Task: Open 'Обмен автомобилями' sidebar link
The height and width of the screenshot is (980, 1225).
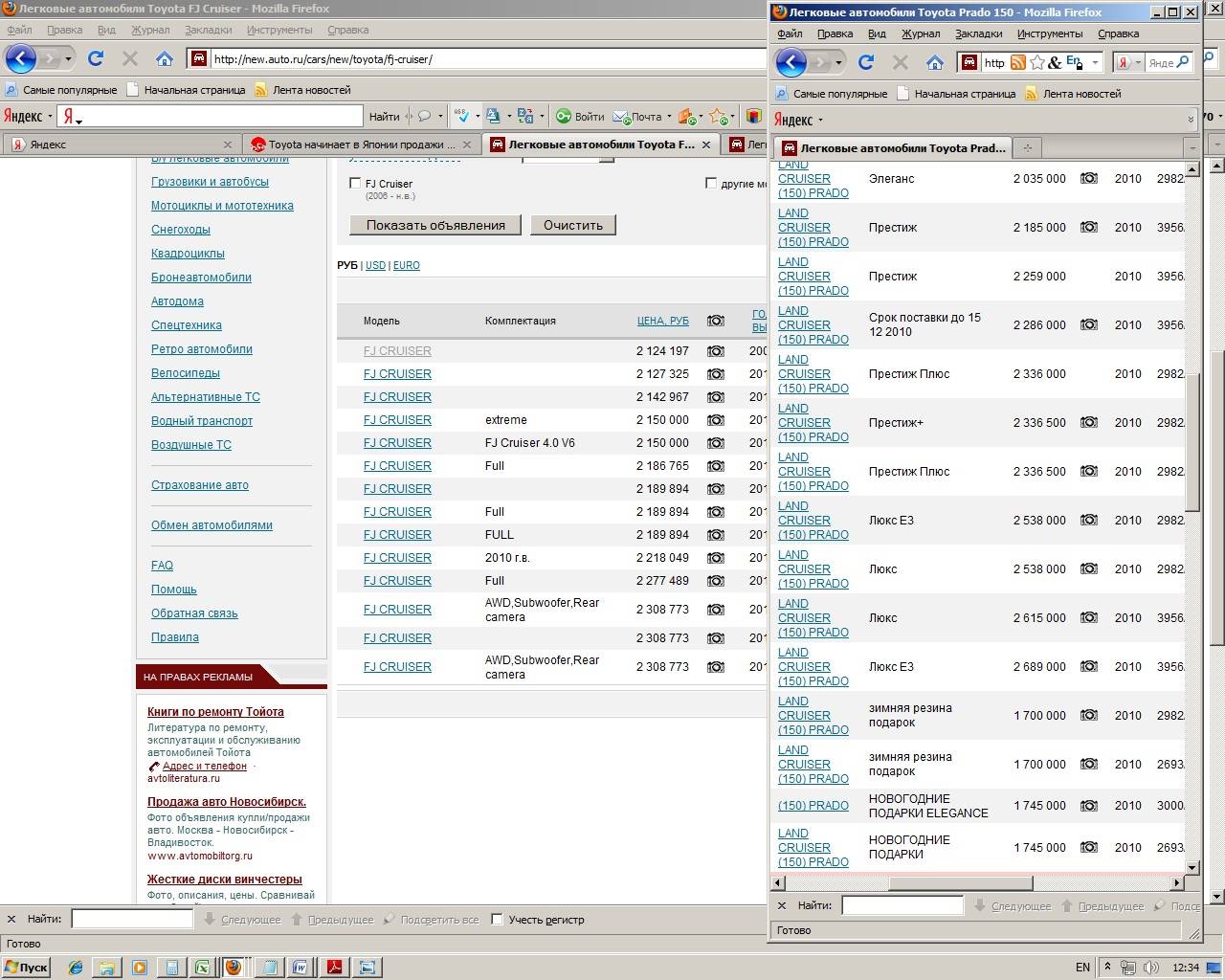Action: coord(212,525)
